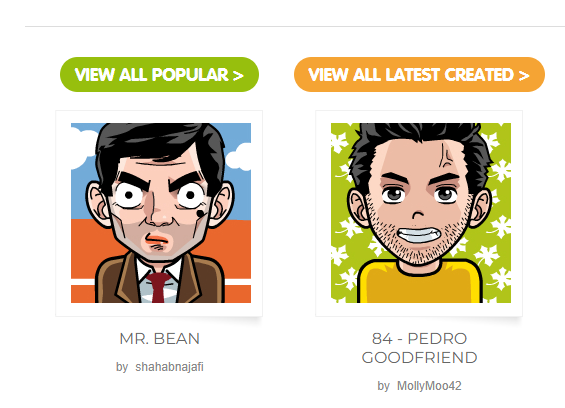Open the 84 - PEDRO GOODFRIEND title

coord(419,348)
